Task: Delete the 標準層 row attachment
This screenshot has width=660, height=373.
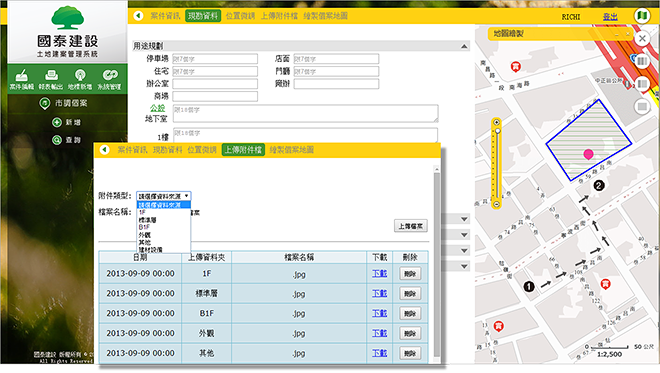Action: pos(410,294)
